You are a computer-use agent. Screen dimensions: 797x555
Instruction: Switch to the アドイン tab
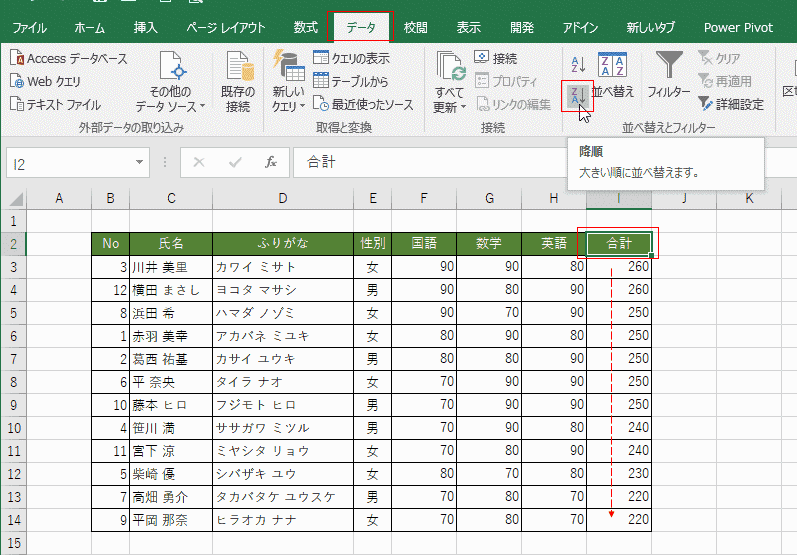click(580, 27)
